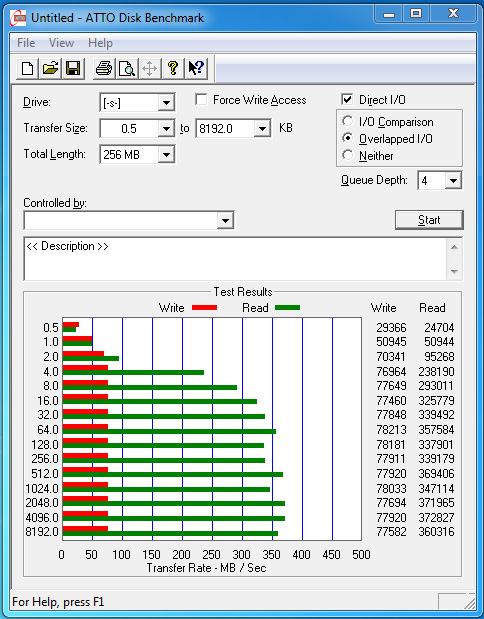
Task: Maximize the ATTO Disk Benchmark window
Action: [416, 14]
